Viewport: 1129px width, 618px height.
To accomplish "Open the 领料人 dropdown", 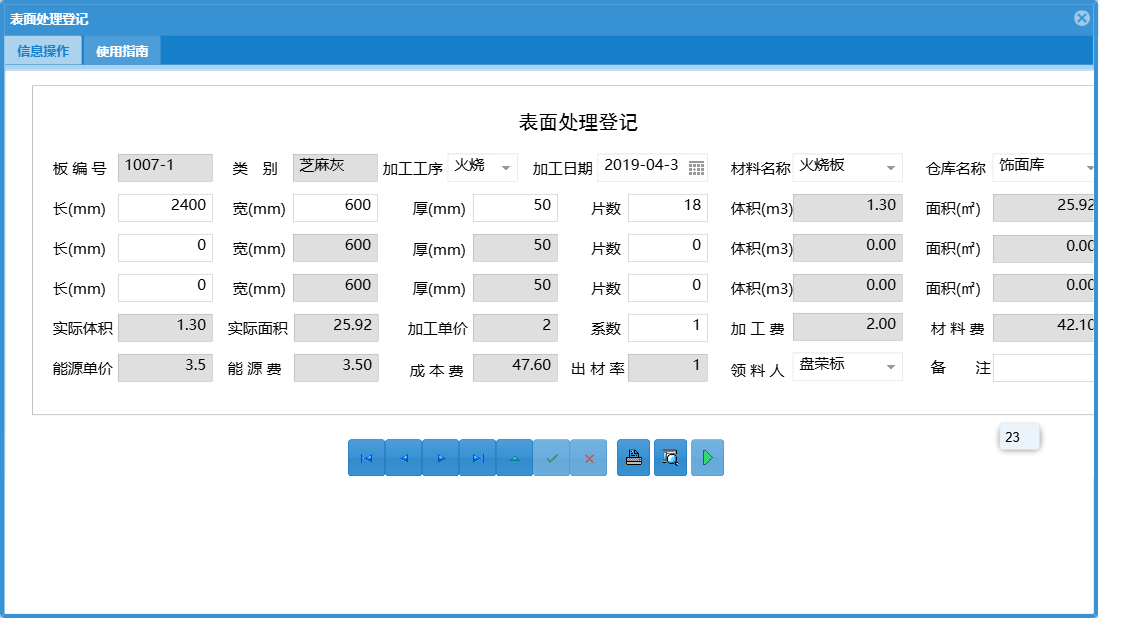I will [x=890, y=367].
